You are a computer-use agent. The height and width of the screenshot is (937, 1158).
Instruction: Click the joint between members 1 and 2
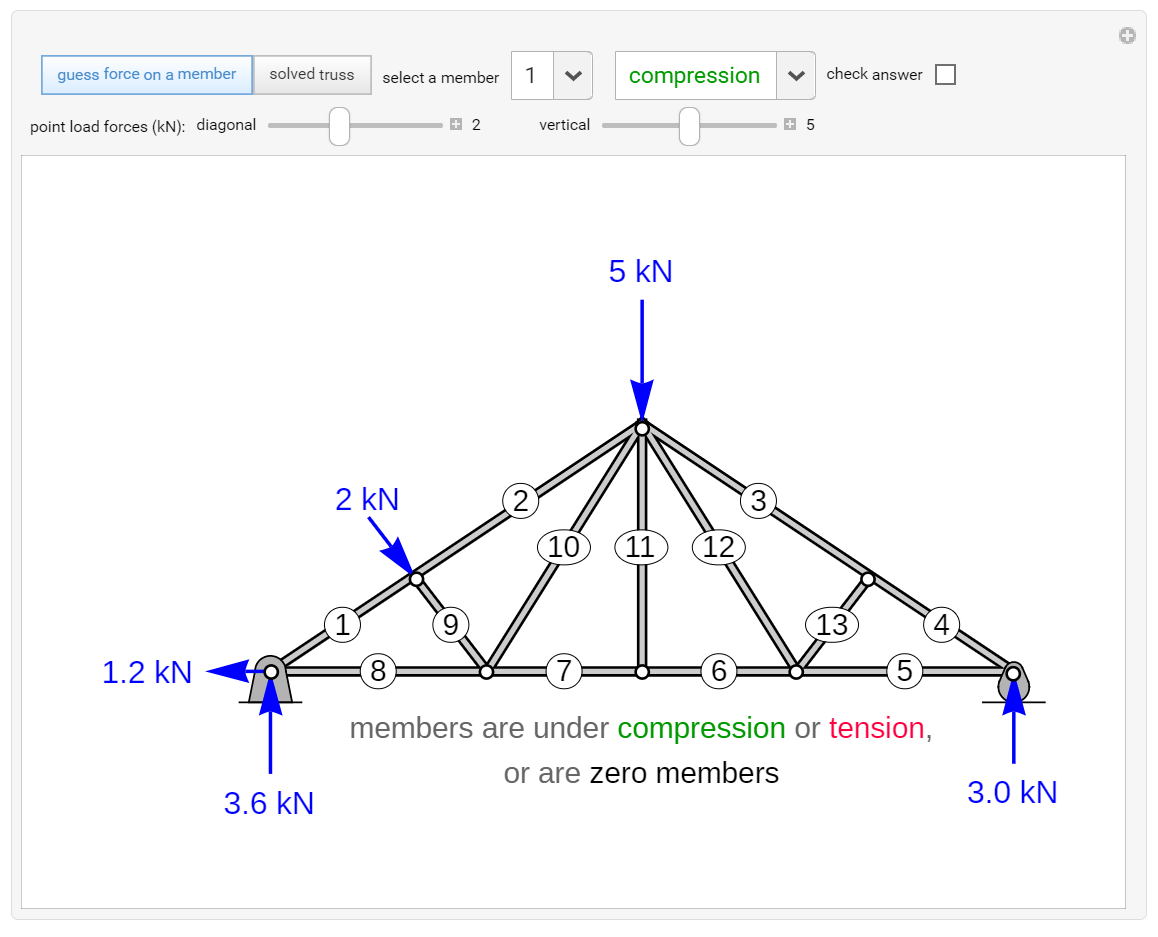pos(417,579)
